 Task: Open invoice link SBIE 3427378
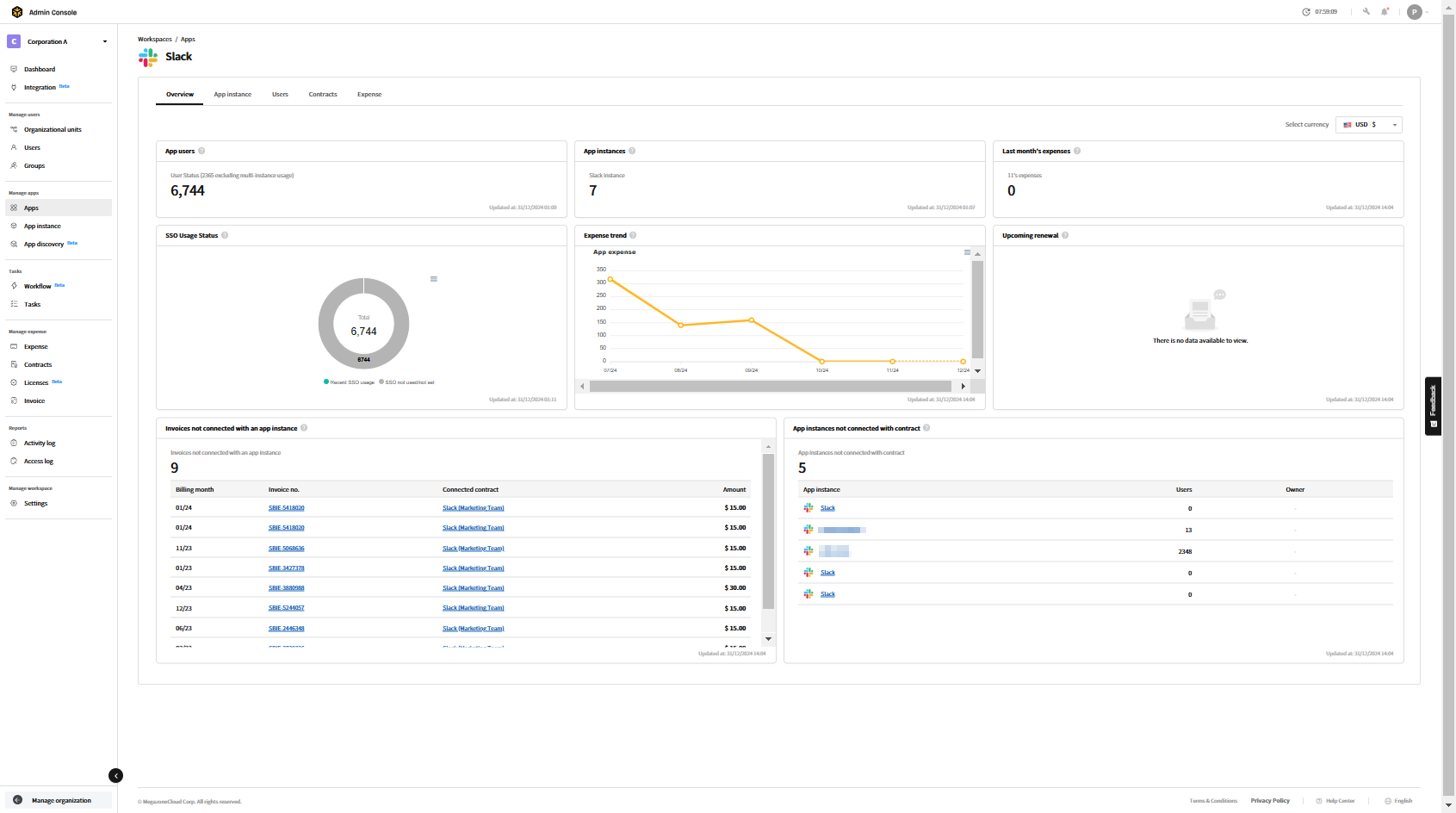286,568
